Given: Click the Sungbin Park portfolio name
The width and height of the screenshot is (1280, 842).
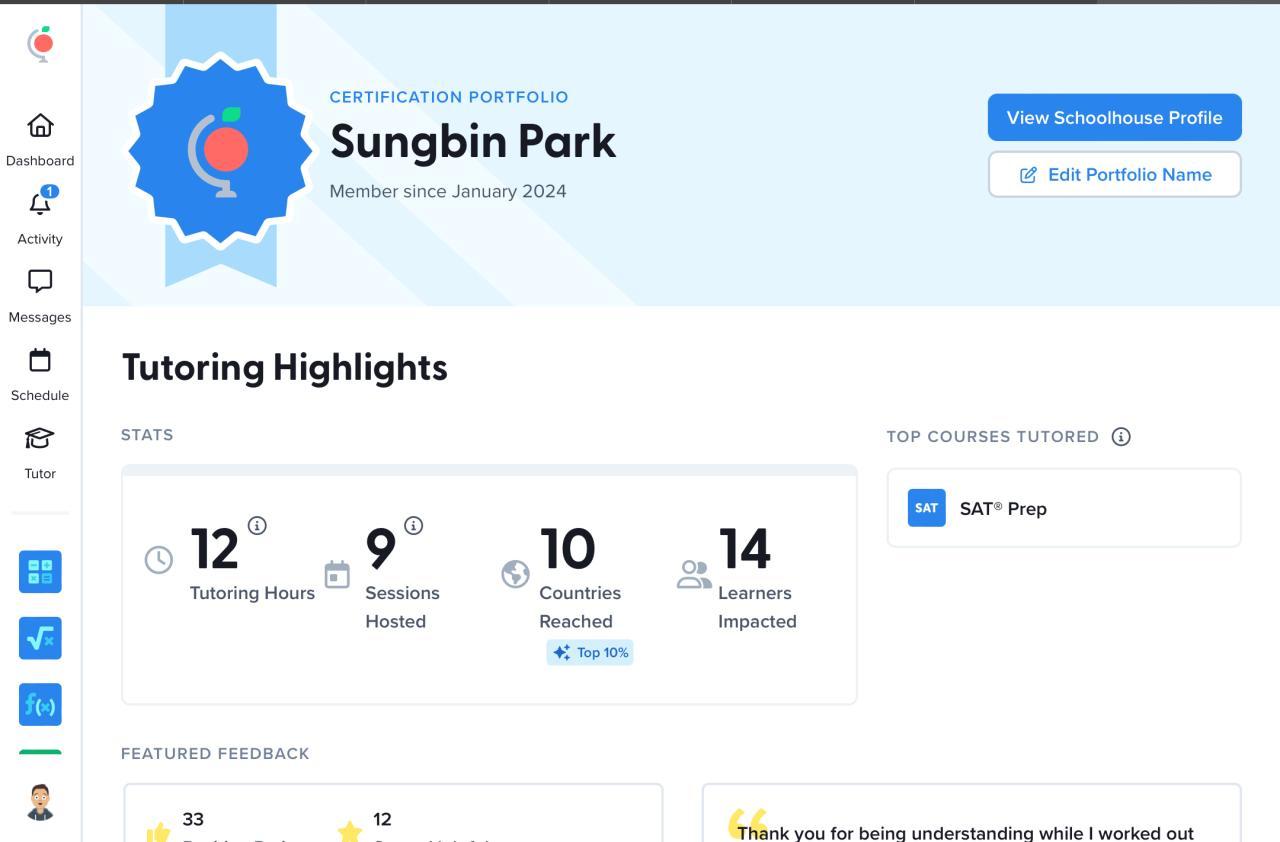Looking at the screenshot, I should [473, 141].
